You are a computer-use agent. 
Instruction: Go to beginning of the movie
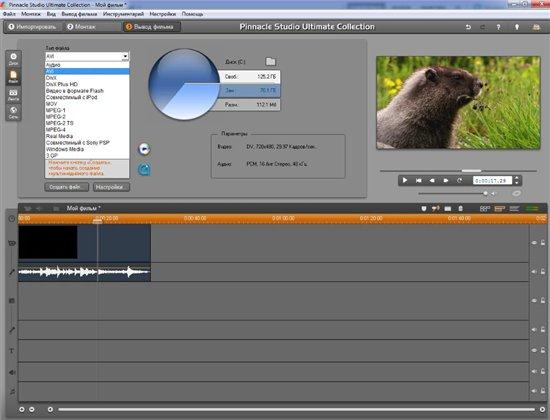418,180
